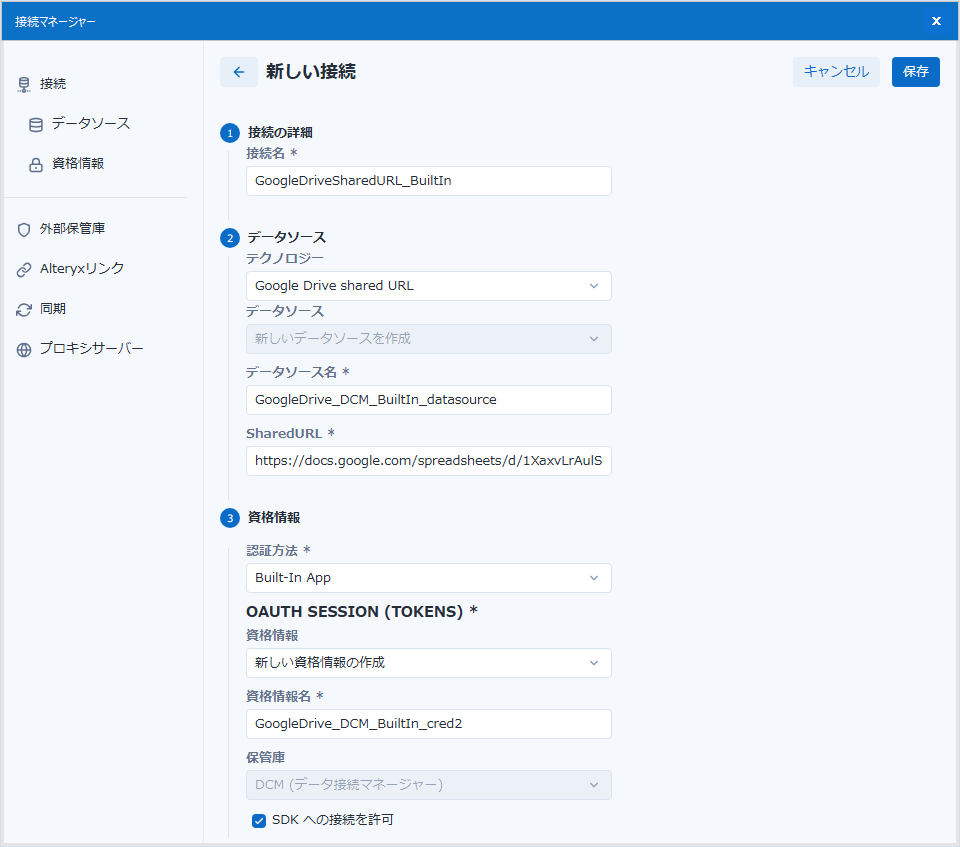Click the sync arrows icon
This screenshot has height=847, width=960.
[24, 310]
